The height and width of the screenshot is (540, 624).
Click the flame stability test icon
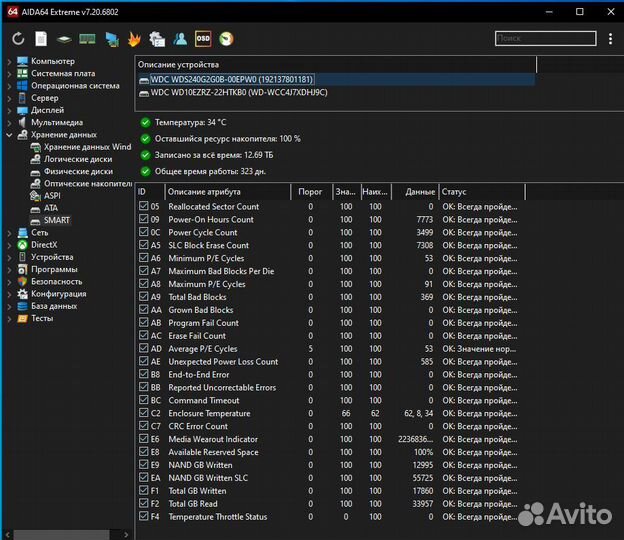tap(135, 39)
